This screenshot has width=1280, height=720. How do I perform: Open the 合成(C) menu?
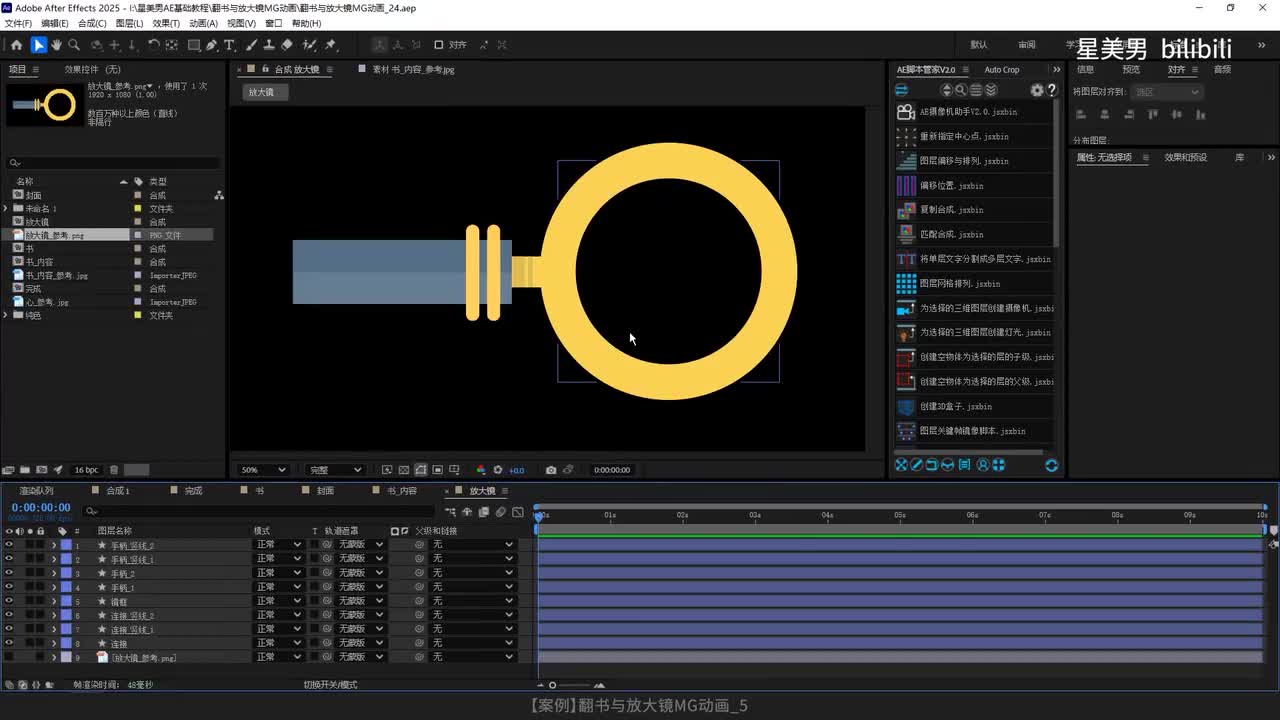[x=92, y=23]
